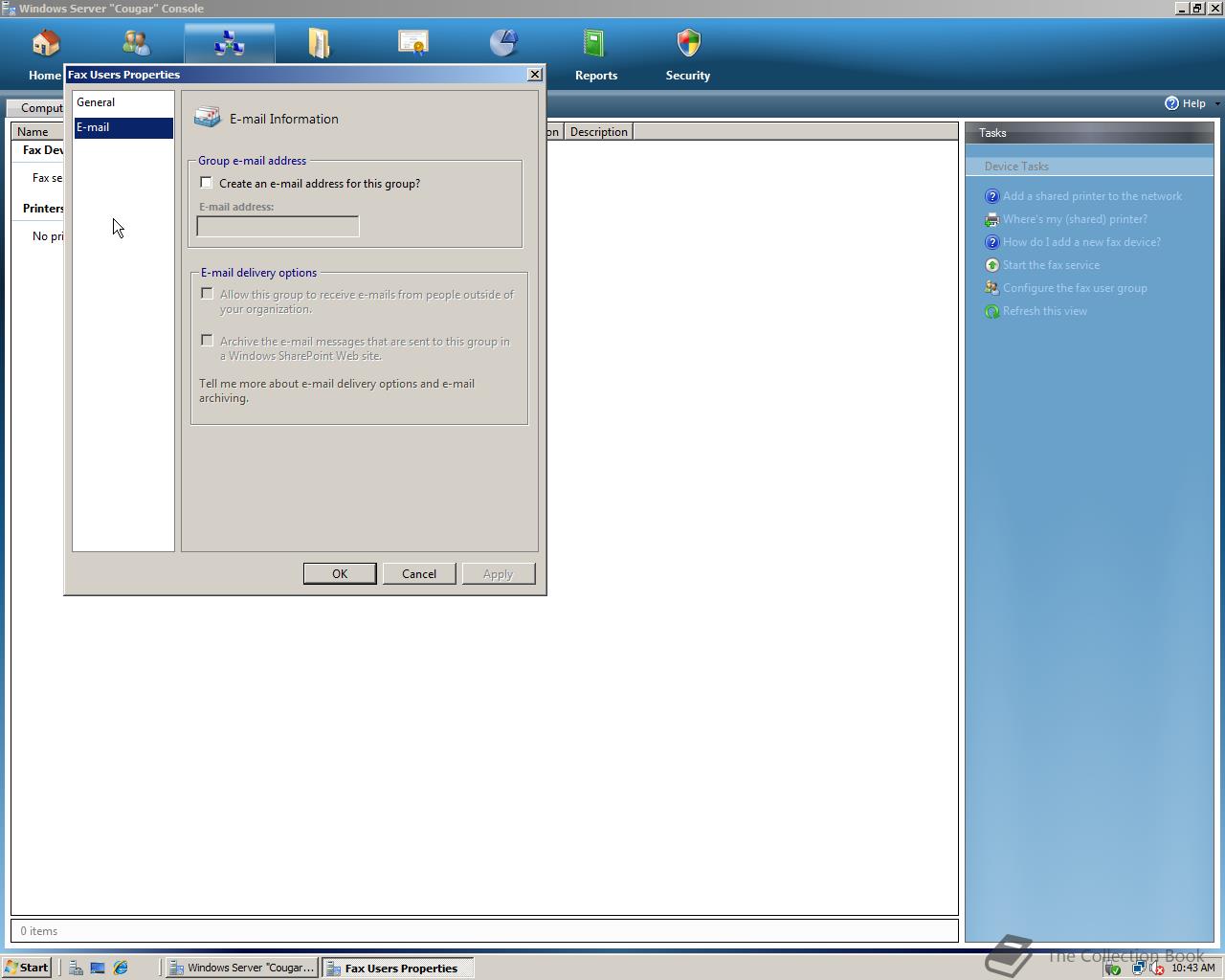Open the e-mail delivery options help link
This screenshot has height=980, width=1225.
[x=337, y=390]
